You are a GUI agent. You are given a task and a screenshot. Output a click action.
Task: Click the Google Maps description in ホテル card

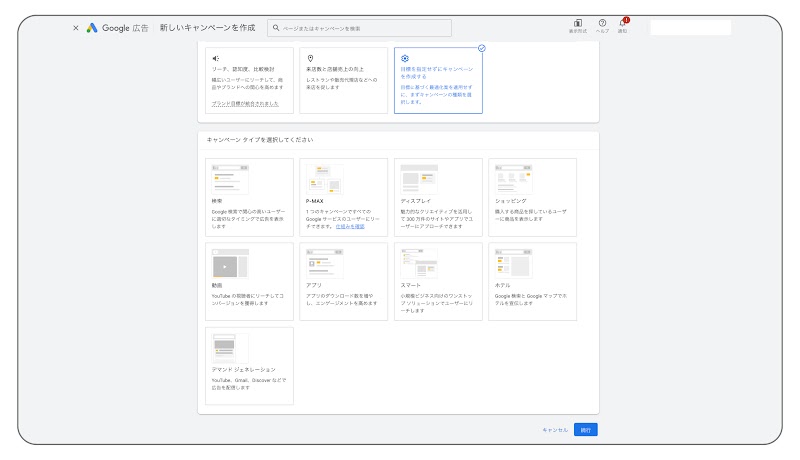[x=531, y=299]
